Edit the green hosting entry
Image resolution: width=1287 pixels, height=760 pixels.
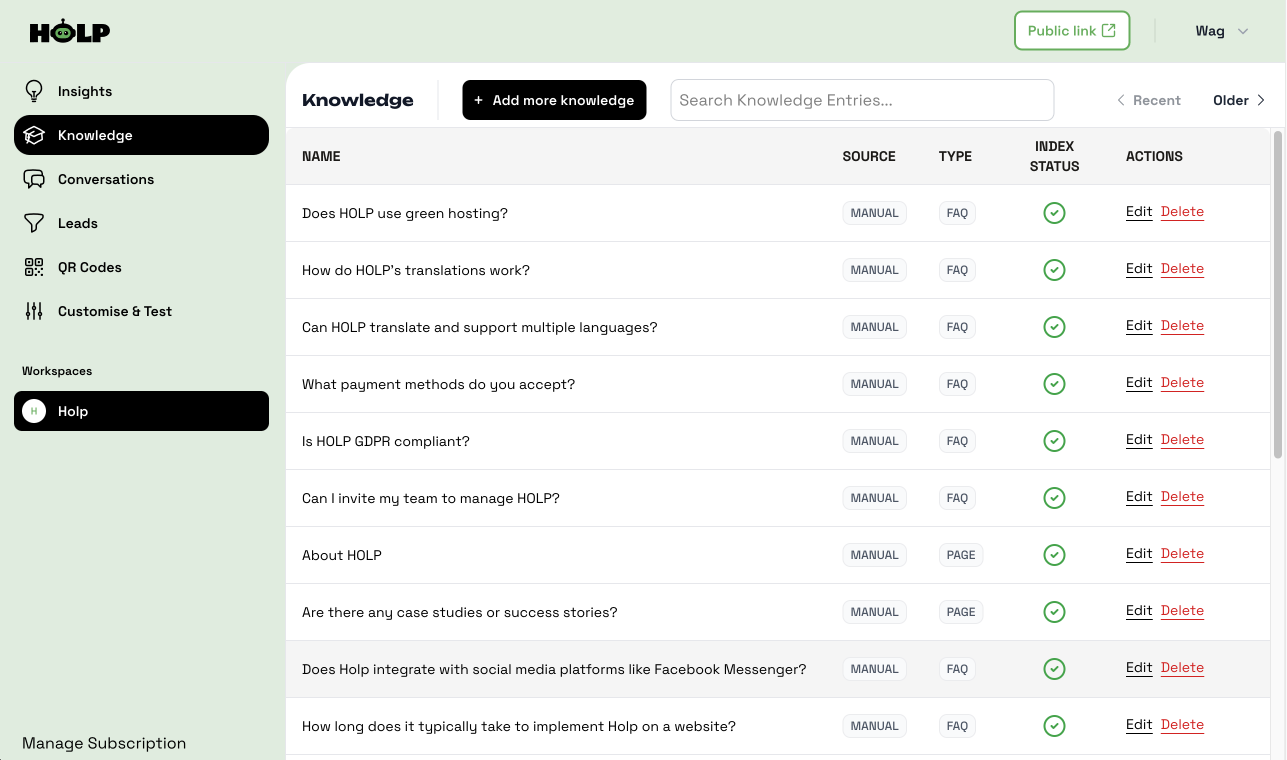pyautogui.click(x=1139, y=212)
